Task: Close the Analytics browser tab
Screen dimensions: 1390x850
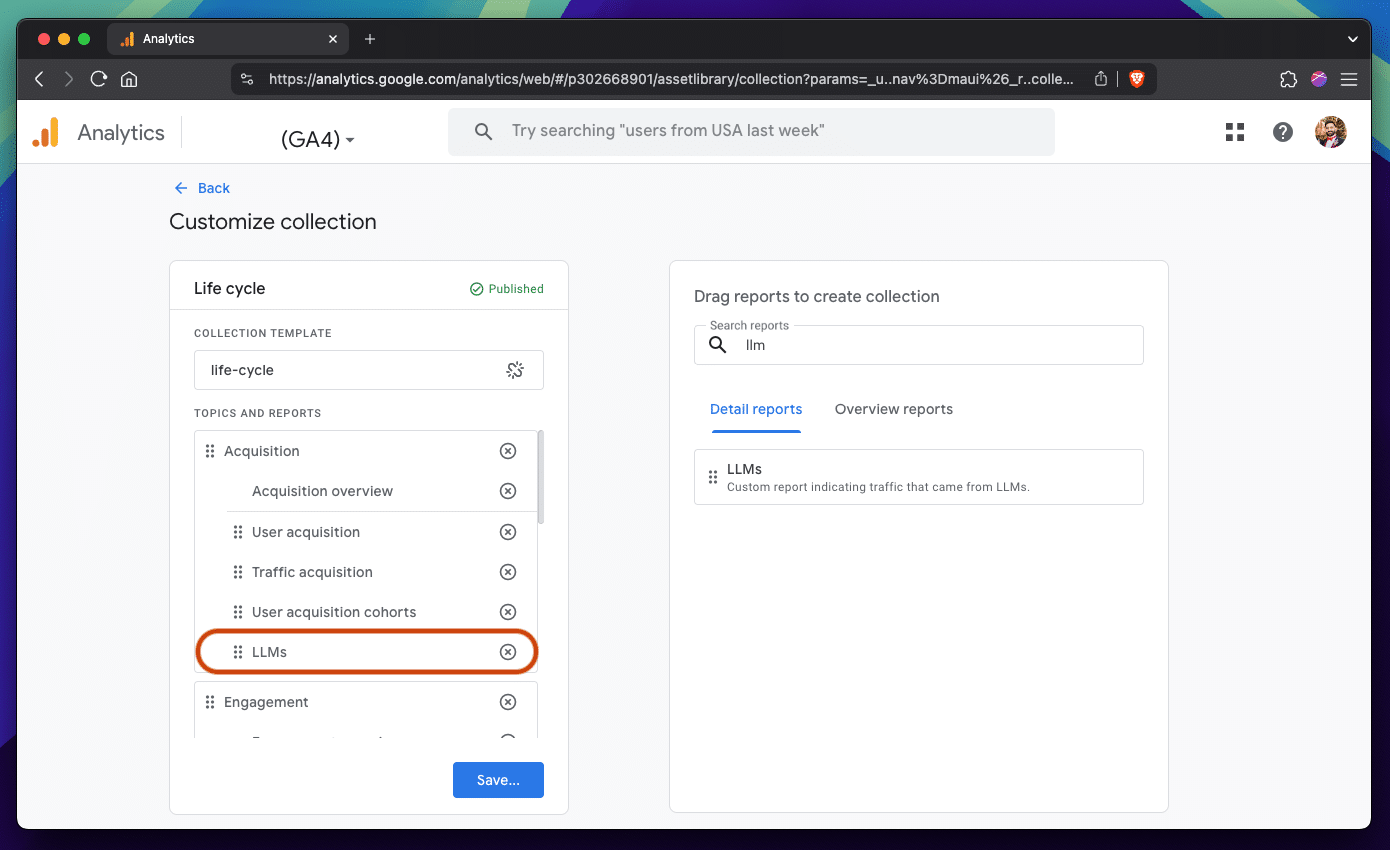Action: (333, 39)
